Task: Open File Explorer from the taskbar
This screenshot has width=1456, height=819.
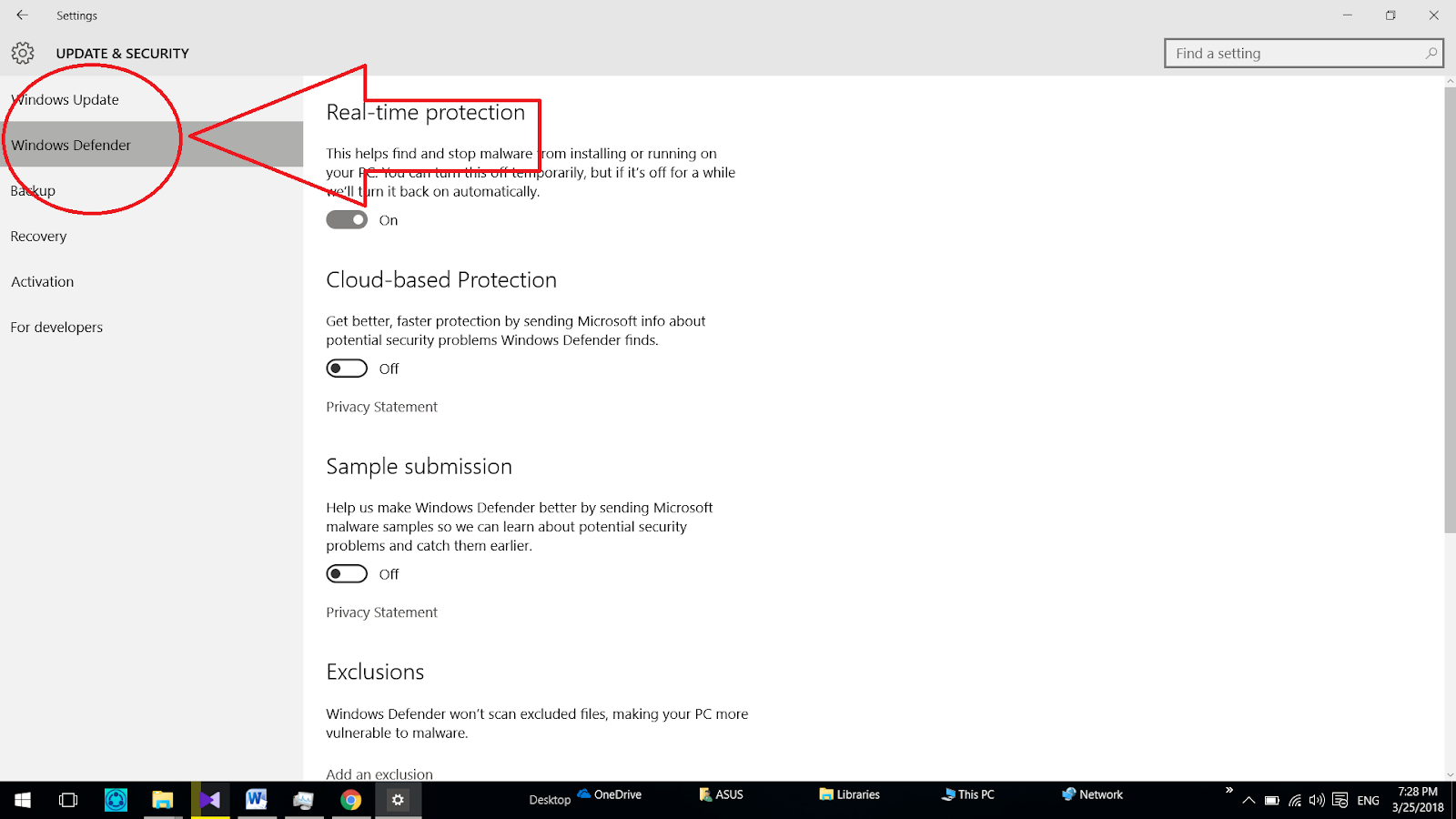Action: click(x=164, y=801)
